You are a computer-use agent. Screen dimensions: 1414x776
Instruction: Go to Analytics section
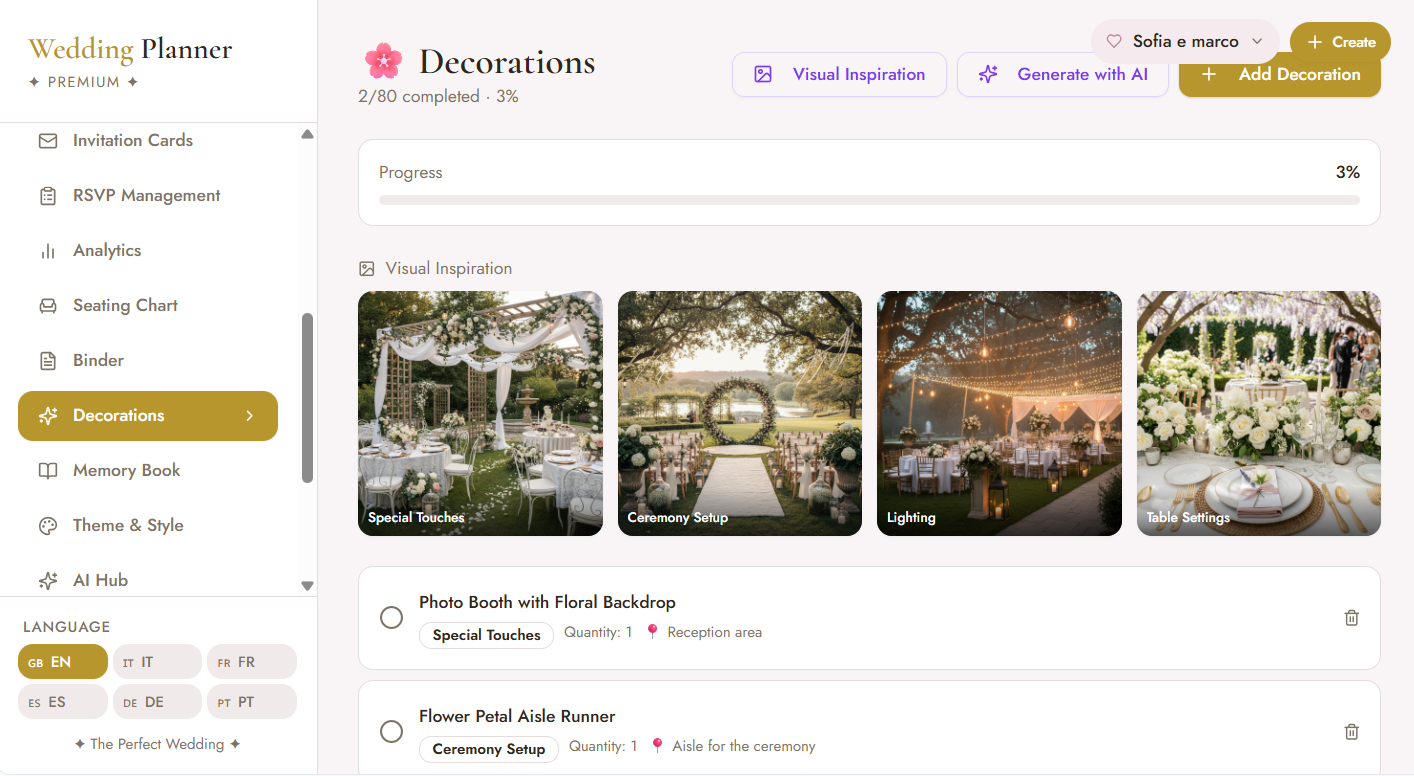coord(148,251)
